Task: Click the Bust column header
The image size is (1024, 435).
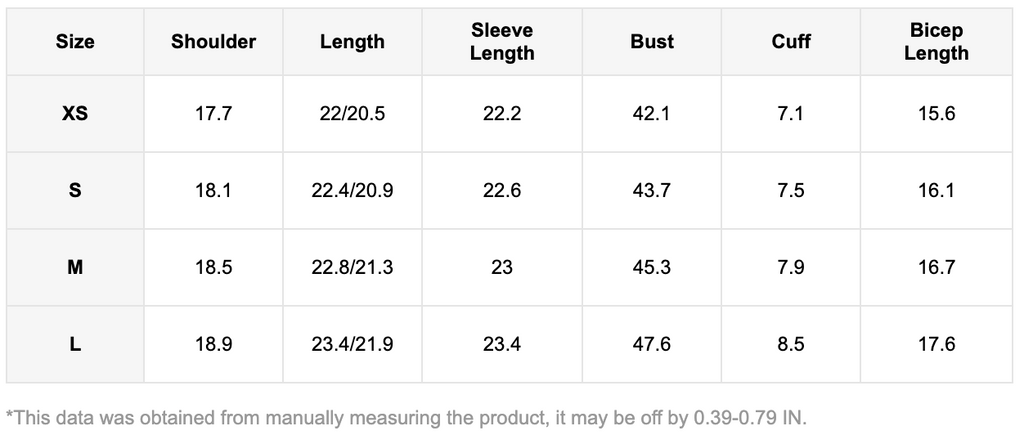Action: [x=652, y=42]
